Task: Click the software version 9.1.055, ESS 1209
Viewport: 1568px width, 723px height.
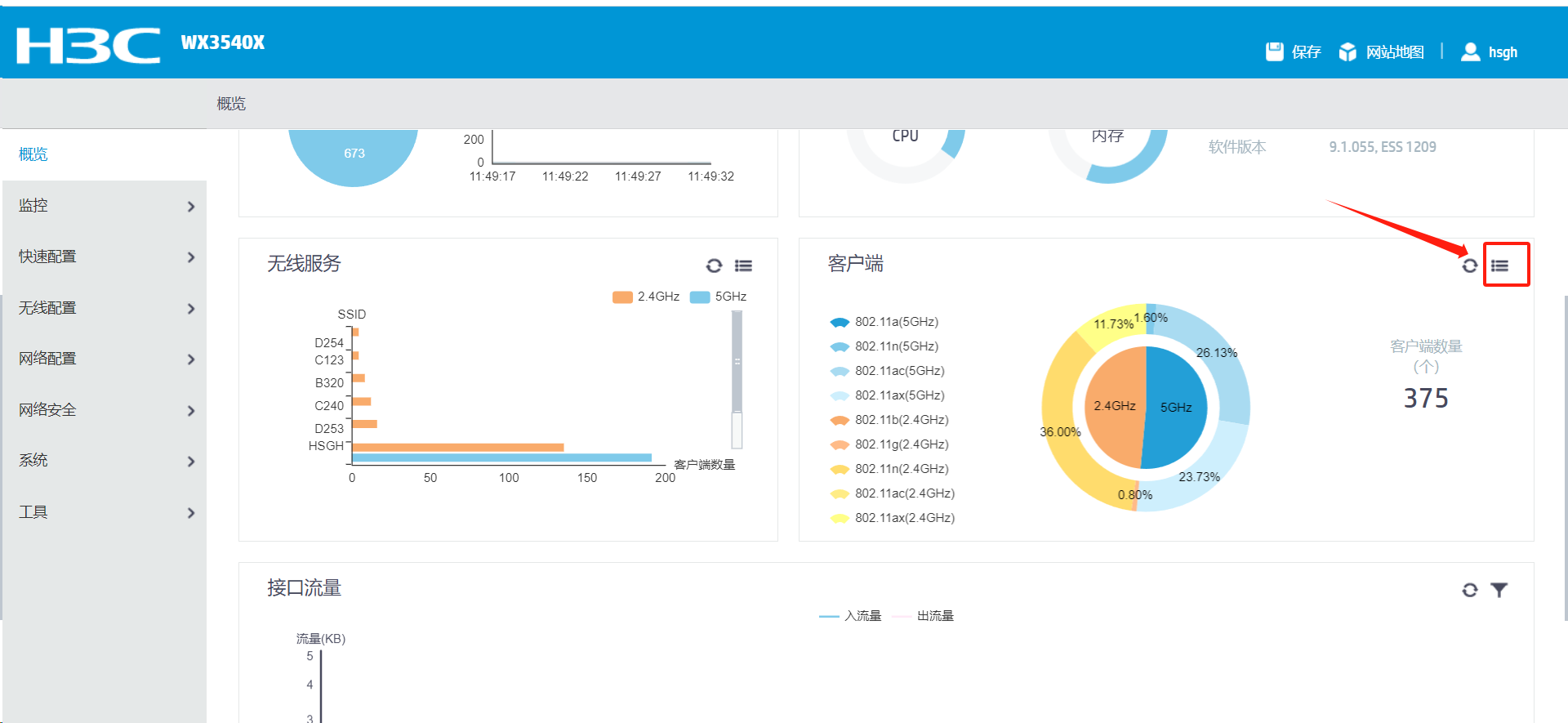Action: click(x=1383, y=147)
